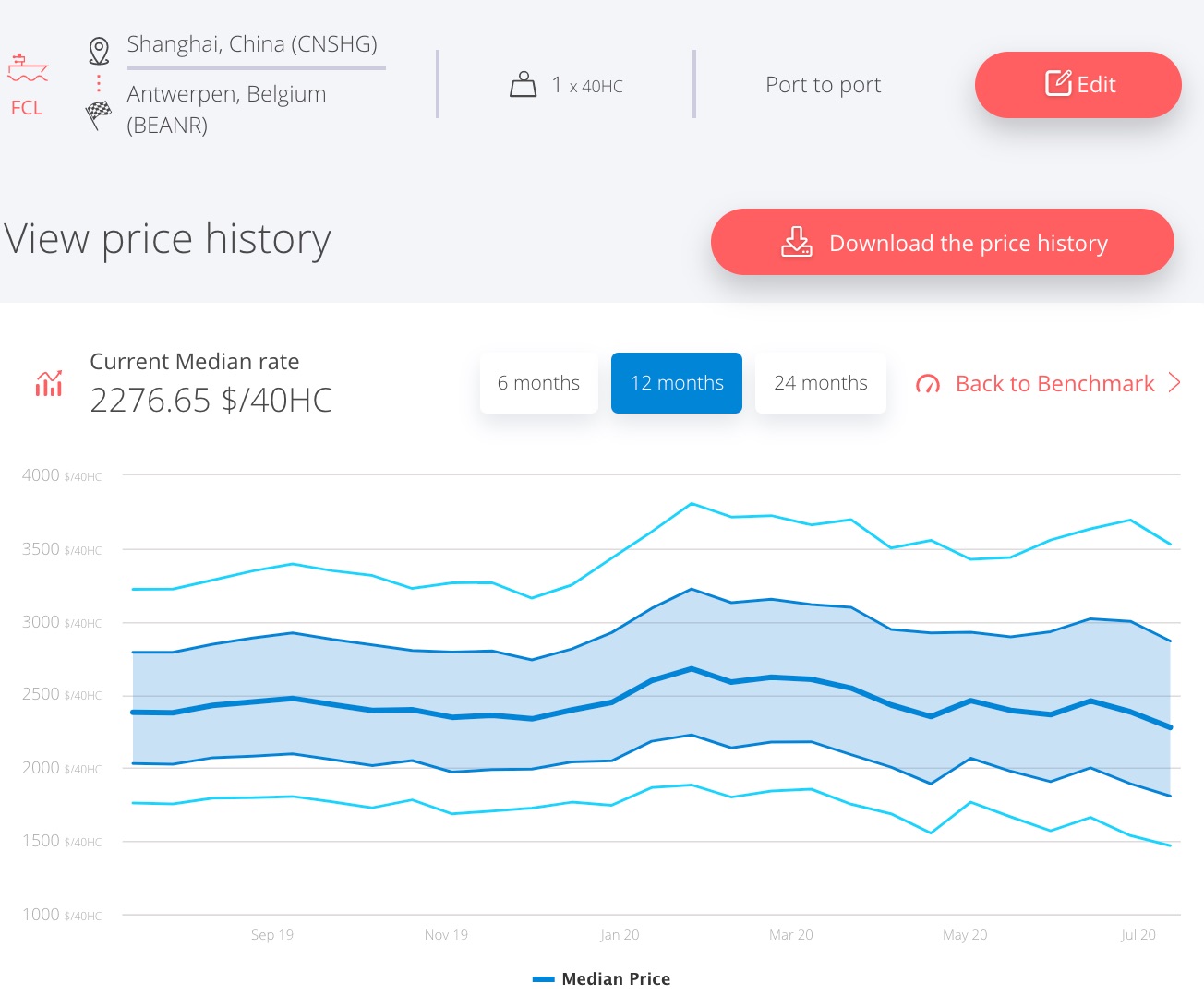
Task: Click the 4000 $/40HC axis label
Action: pos(62,475)
